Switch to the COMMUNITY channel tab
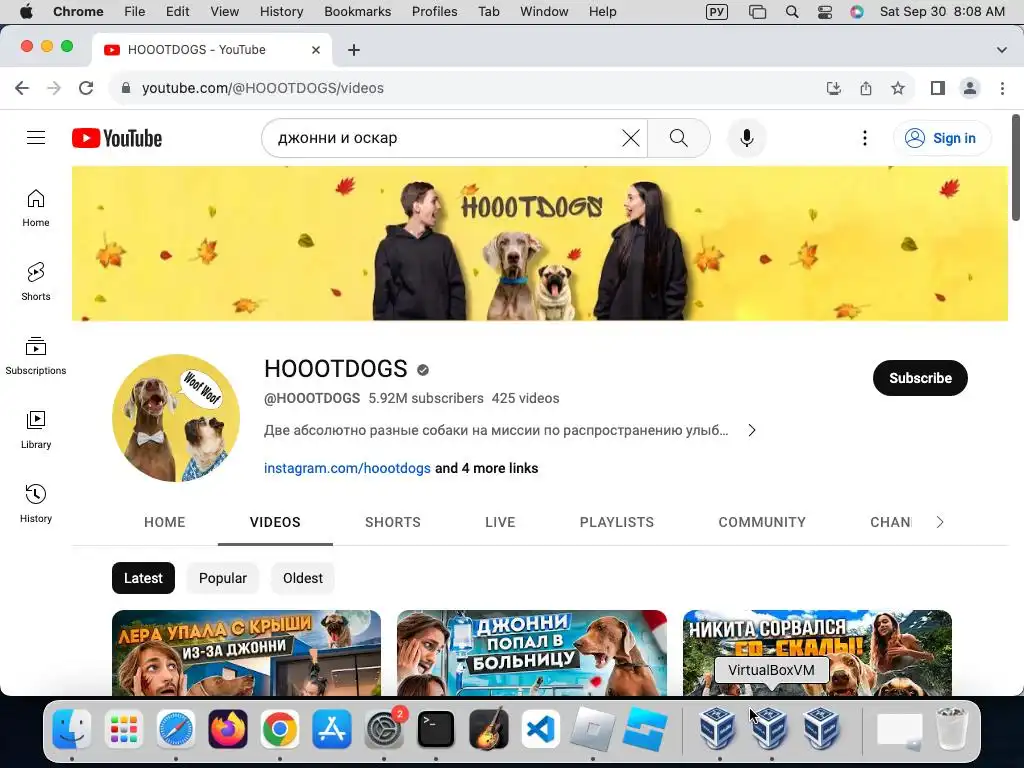1024x768 pixels. click(x=762, y=522)
